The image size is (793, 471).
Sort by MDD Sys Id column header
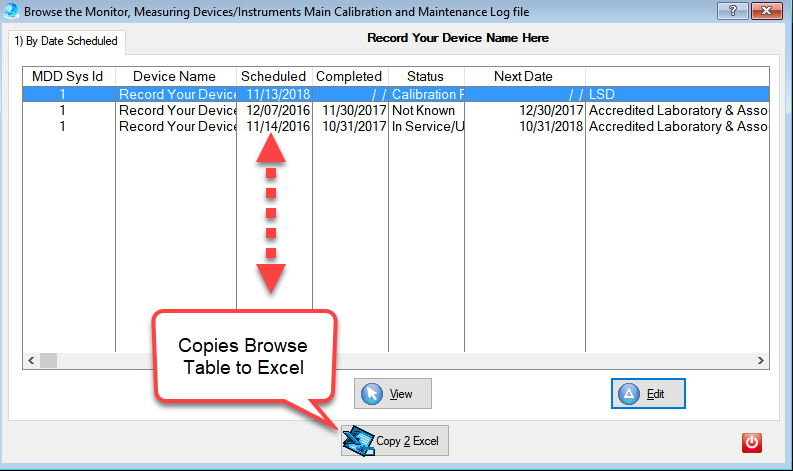pyautogui.click(x=68, y=76)
